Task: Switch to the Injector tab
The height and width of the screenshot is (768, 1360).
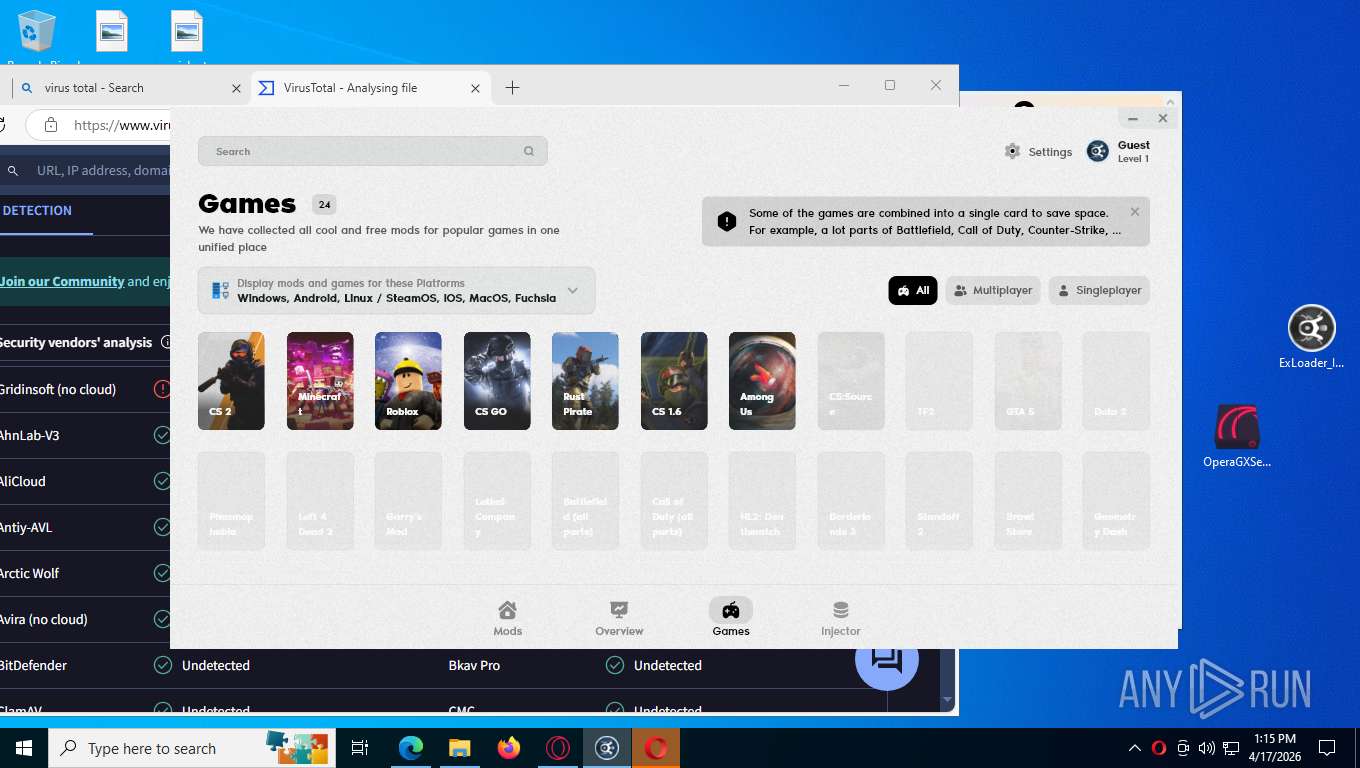Action: pyautogui.click(x=841, y=618)
